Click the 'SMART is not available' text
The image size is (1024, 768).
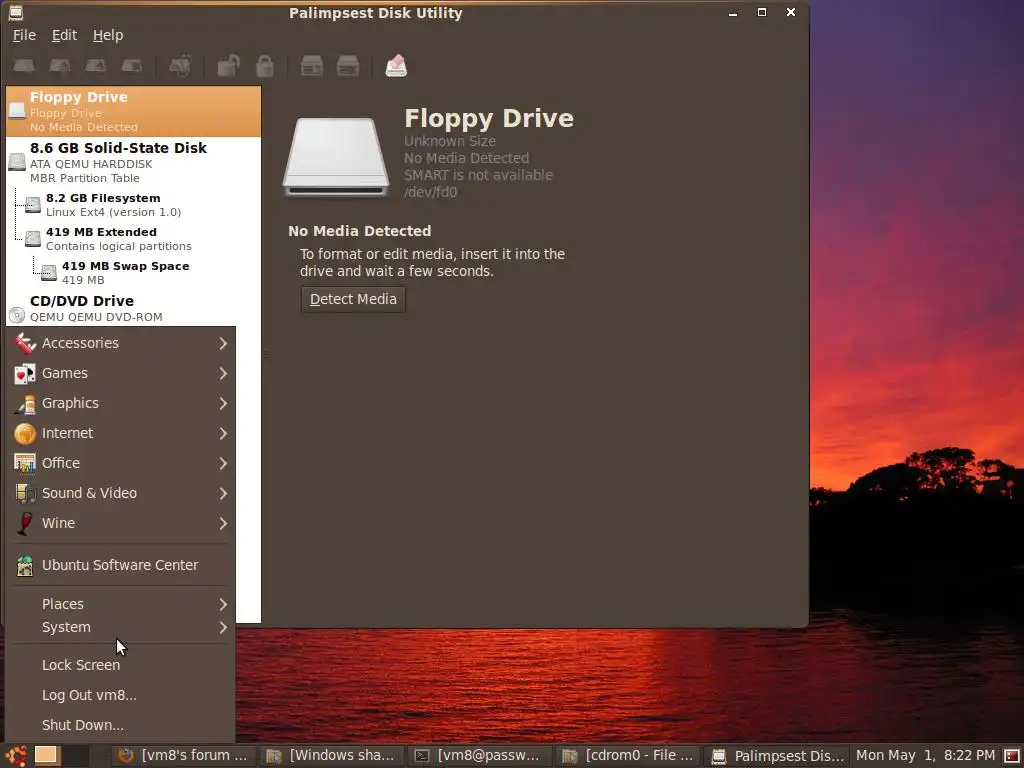coord(478,175)
